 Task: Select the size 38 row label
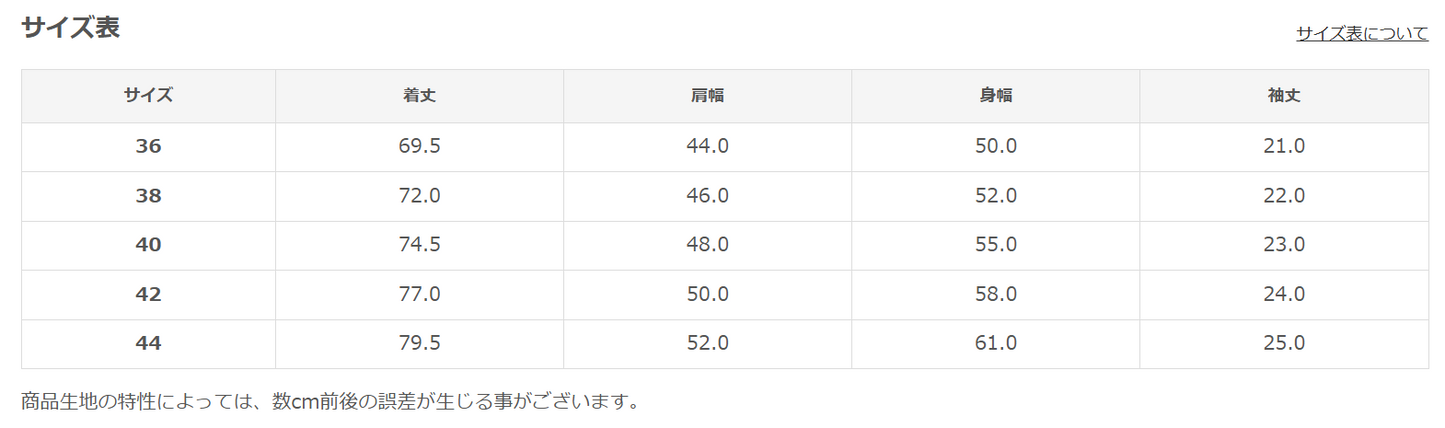(148, 196)
